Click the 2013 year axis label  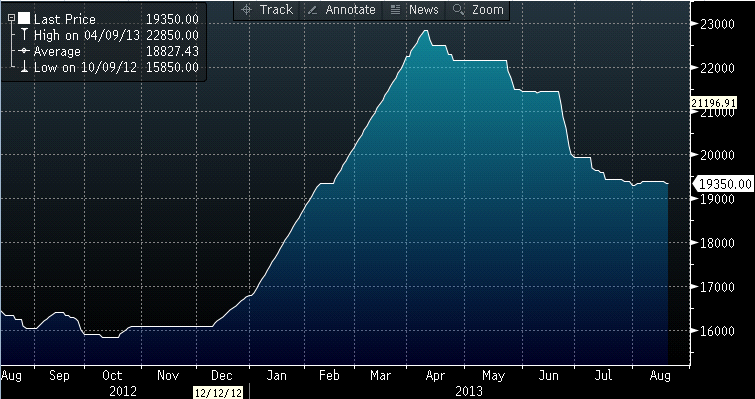click(x=469, y=391)
